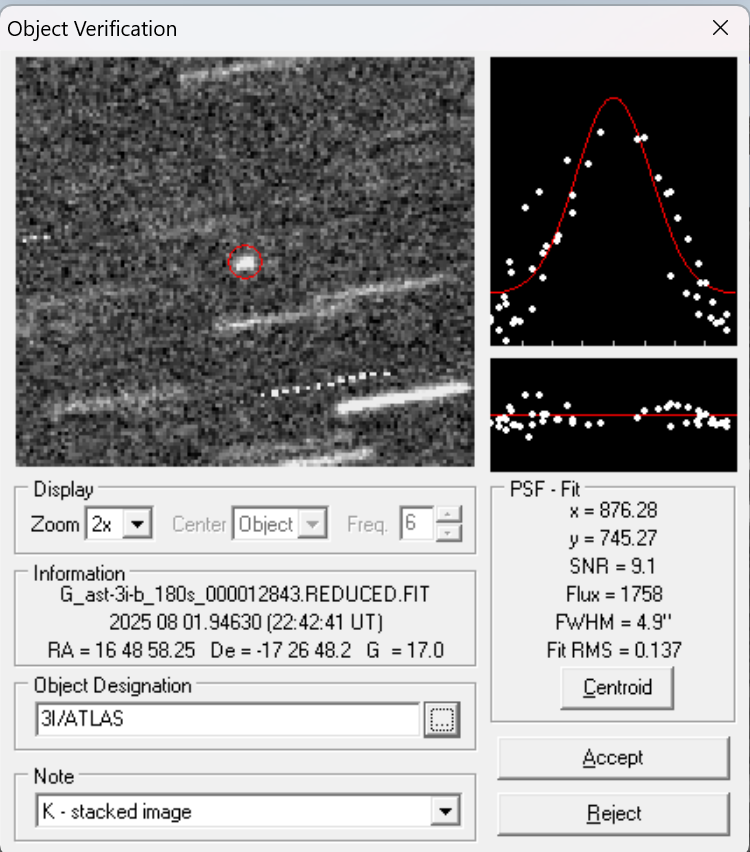Viewport: 750px width, 852px height.
Task: Open the Center Object dropdown
Action: coord(314,524)
